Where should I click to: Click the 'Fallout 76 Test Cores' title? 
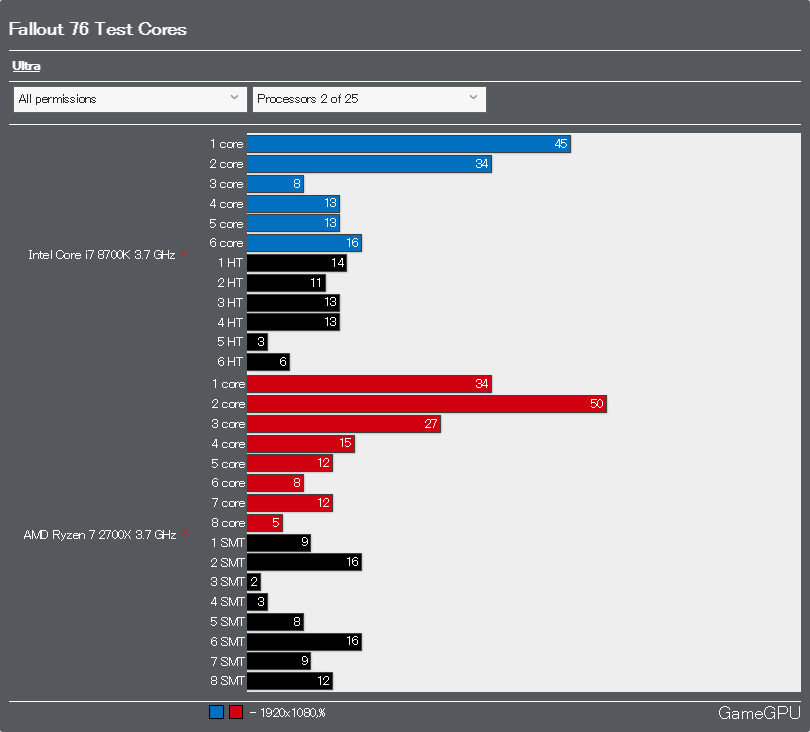[x=98, y=29]
